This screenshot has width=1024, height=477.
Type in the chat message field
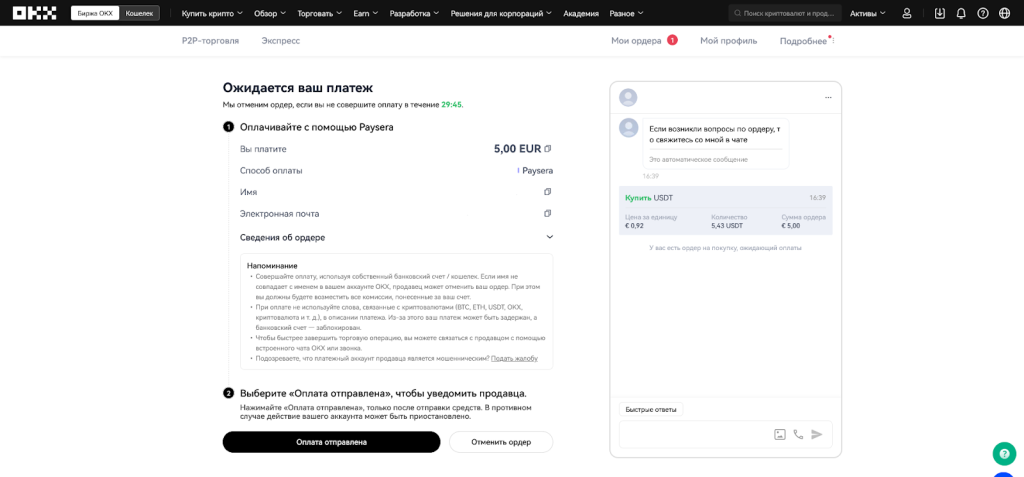coord(694,434)
